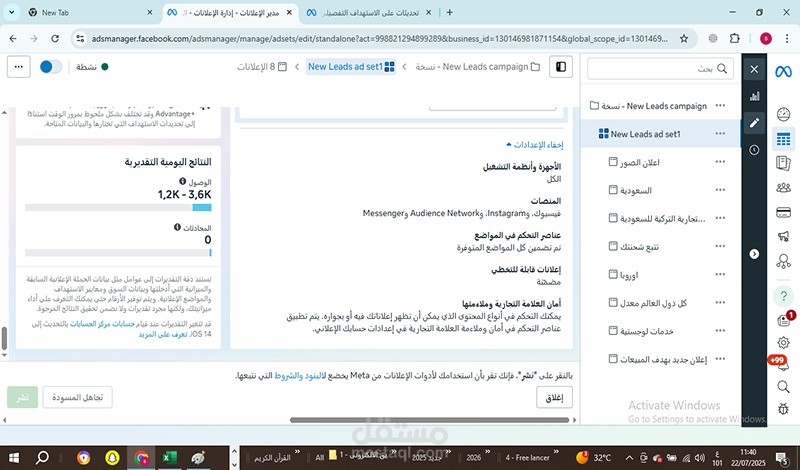Open the clock history icon
This screenshot has width=800, height=470.
[754, 150]
